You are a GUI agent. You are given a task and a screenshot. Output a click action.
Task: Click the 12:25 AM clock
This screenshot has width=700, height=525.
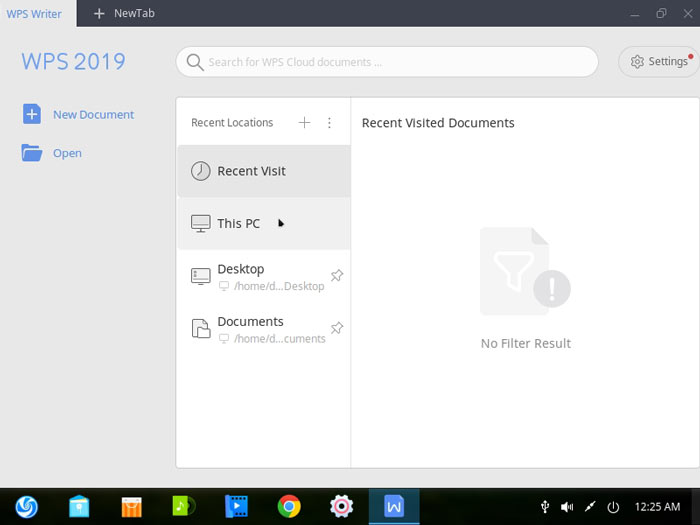tap(657, 507)
